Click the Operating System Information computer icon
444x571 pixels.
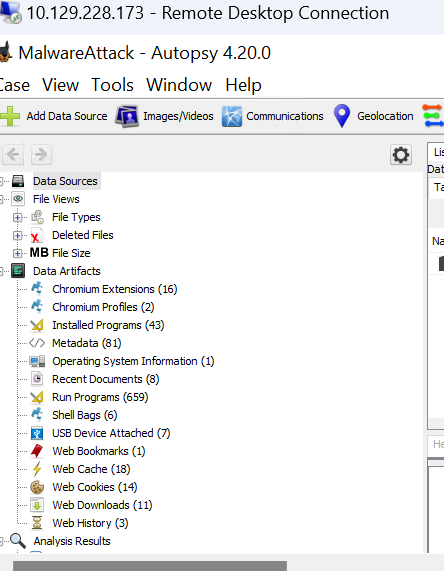tap(38, 361)
